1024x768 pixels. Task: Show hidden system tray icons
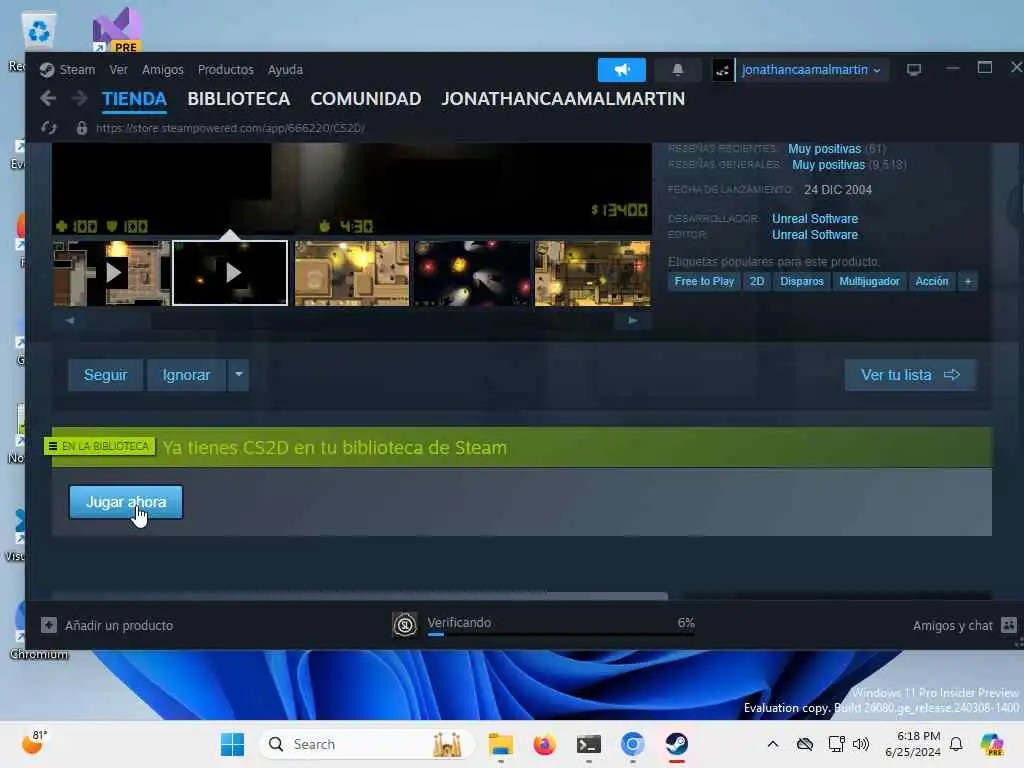pos(773,744)
